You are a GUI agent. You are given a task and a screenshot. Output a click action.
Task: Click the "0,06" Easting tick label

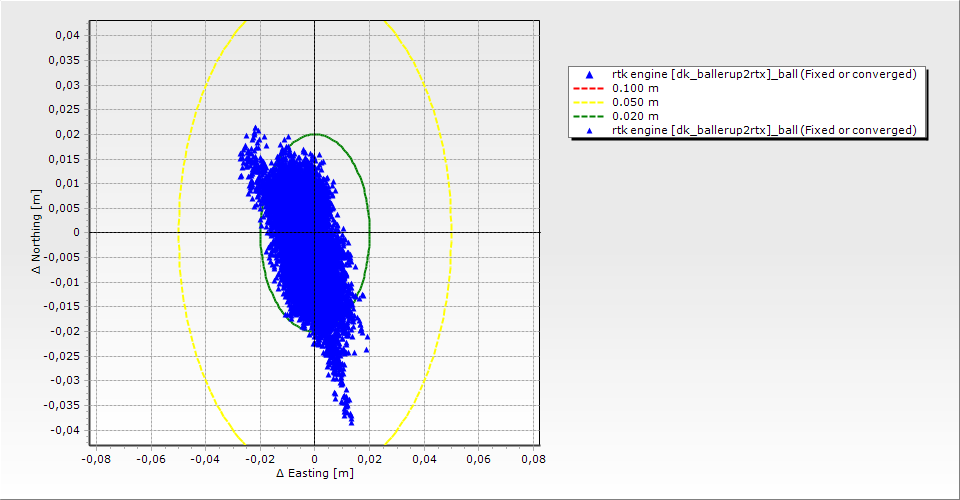point(478,459)
